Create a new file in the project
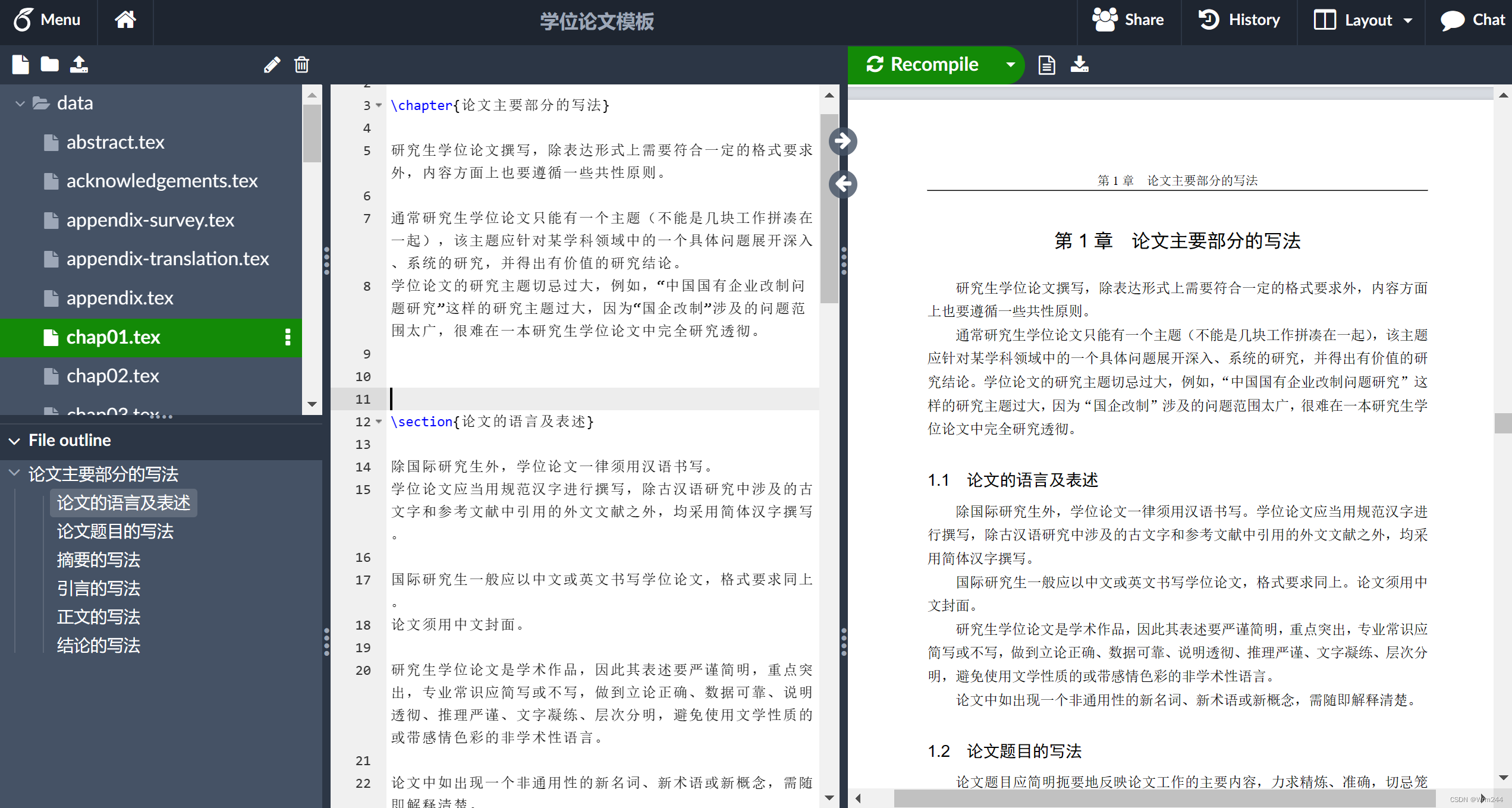 click(x=20, y=64)
